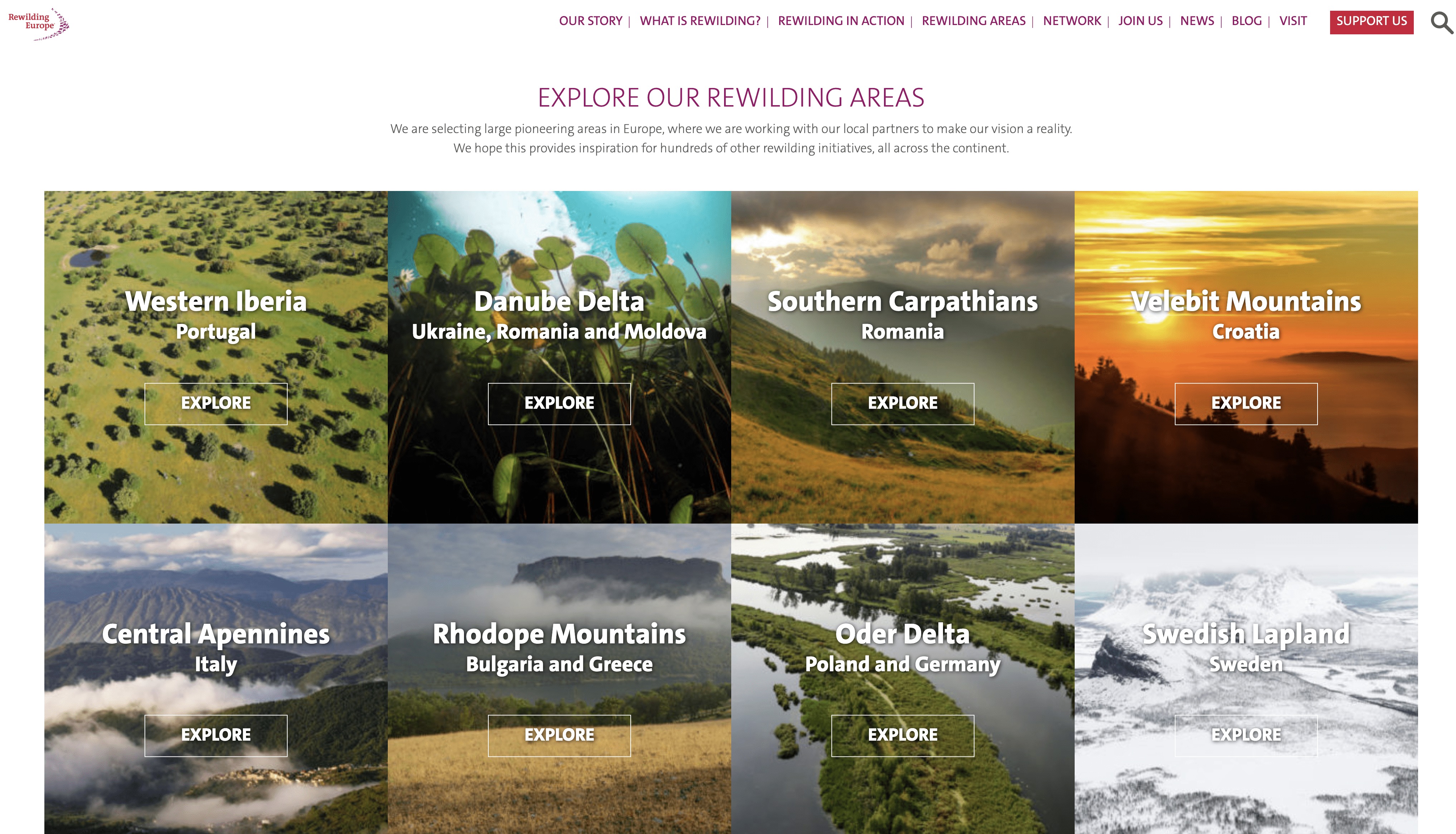1456x834 pixels.
Task: Click the Velebit Mountains title
Action: pyautogui.click(x=1246, y=301)
